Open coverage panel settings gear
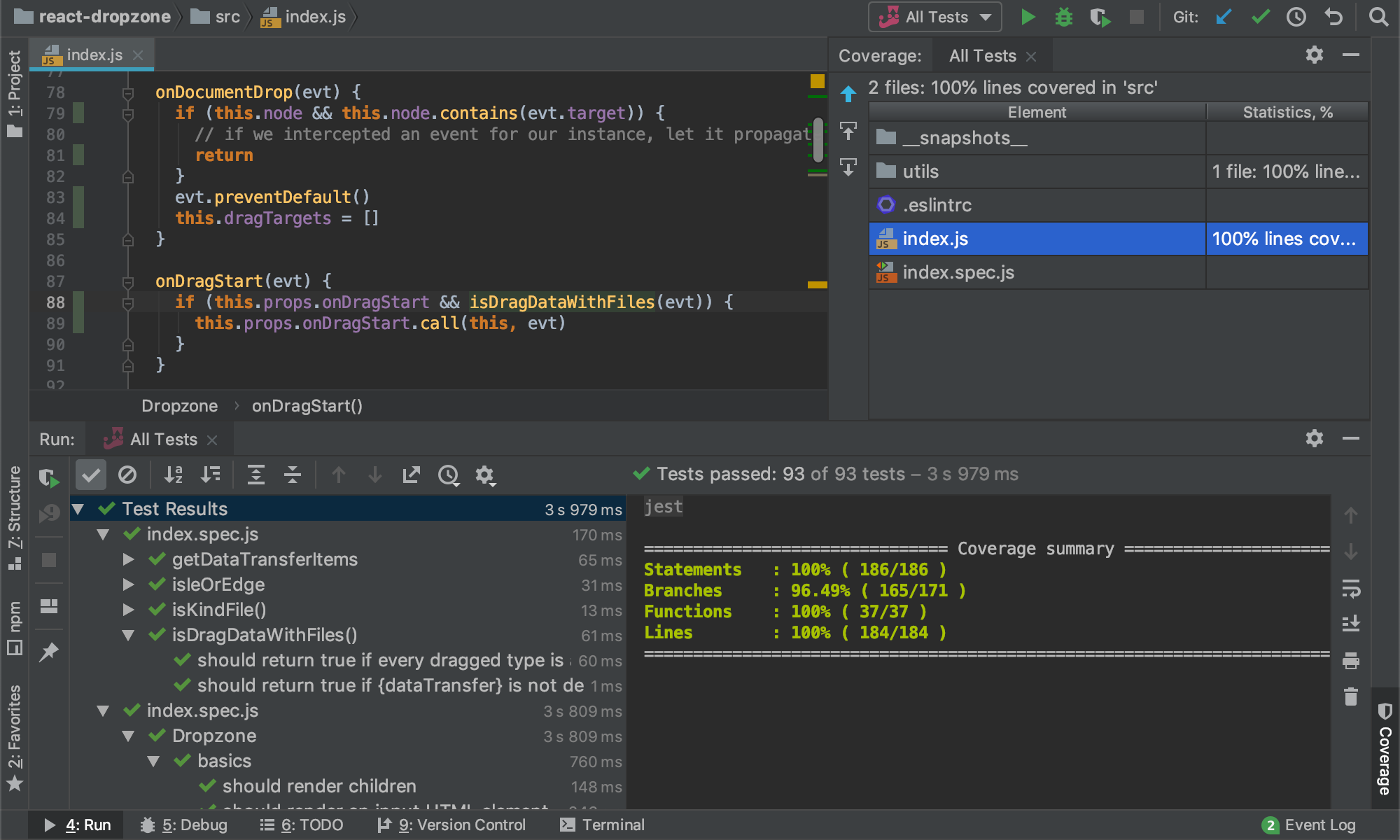This screenshot has width=1400, height=840. [x=1315, y=55]
